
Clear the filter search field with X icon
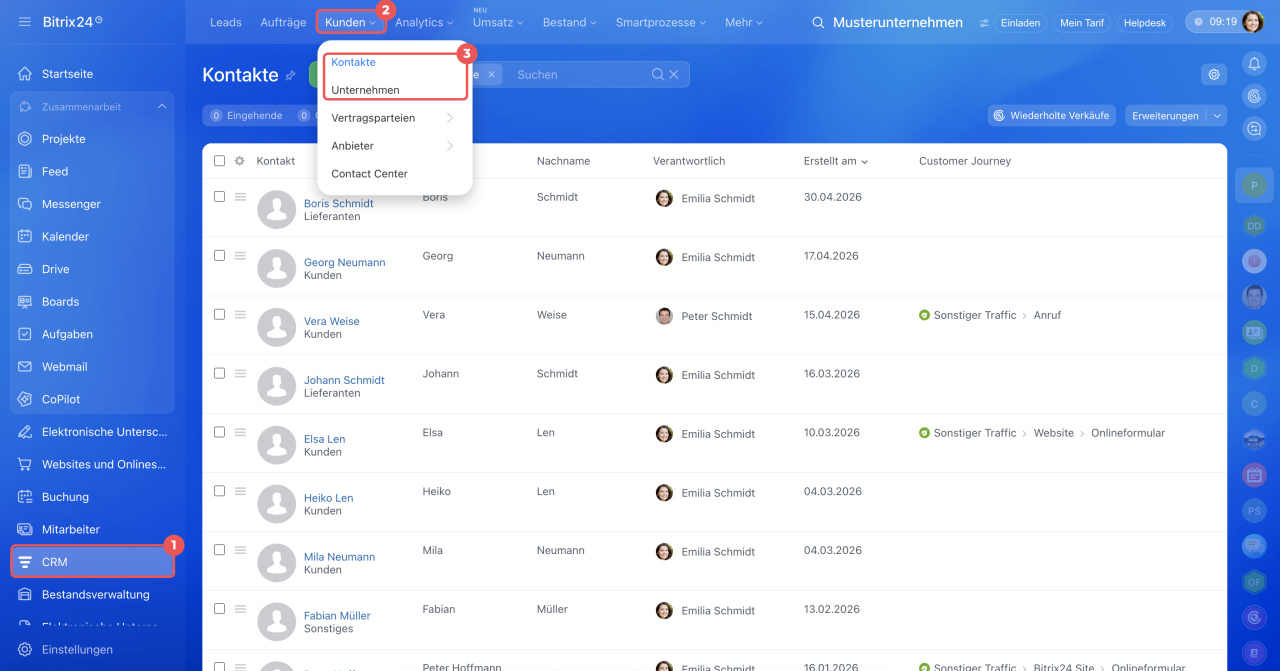674,74
